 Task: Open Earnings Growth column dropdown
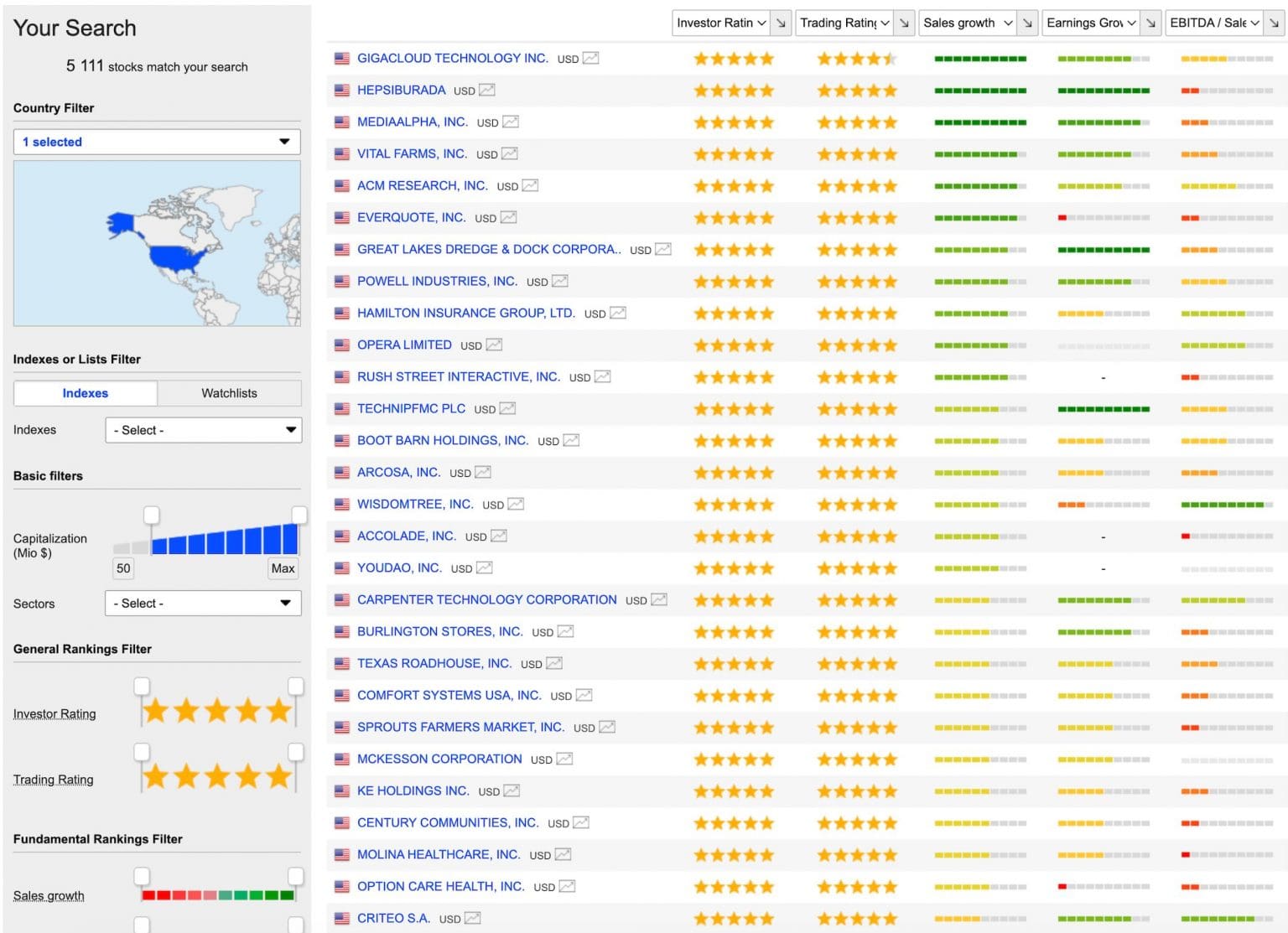tap(1091, 23)
